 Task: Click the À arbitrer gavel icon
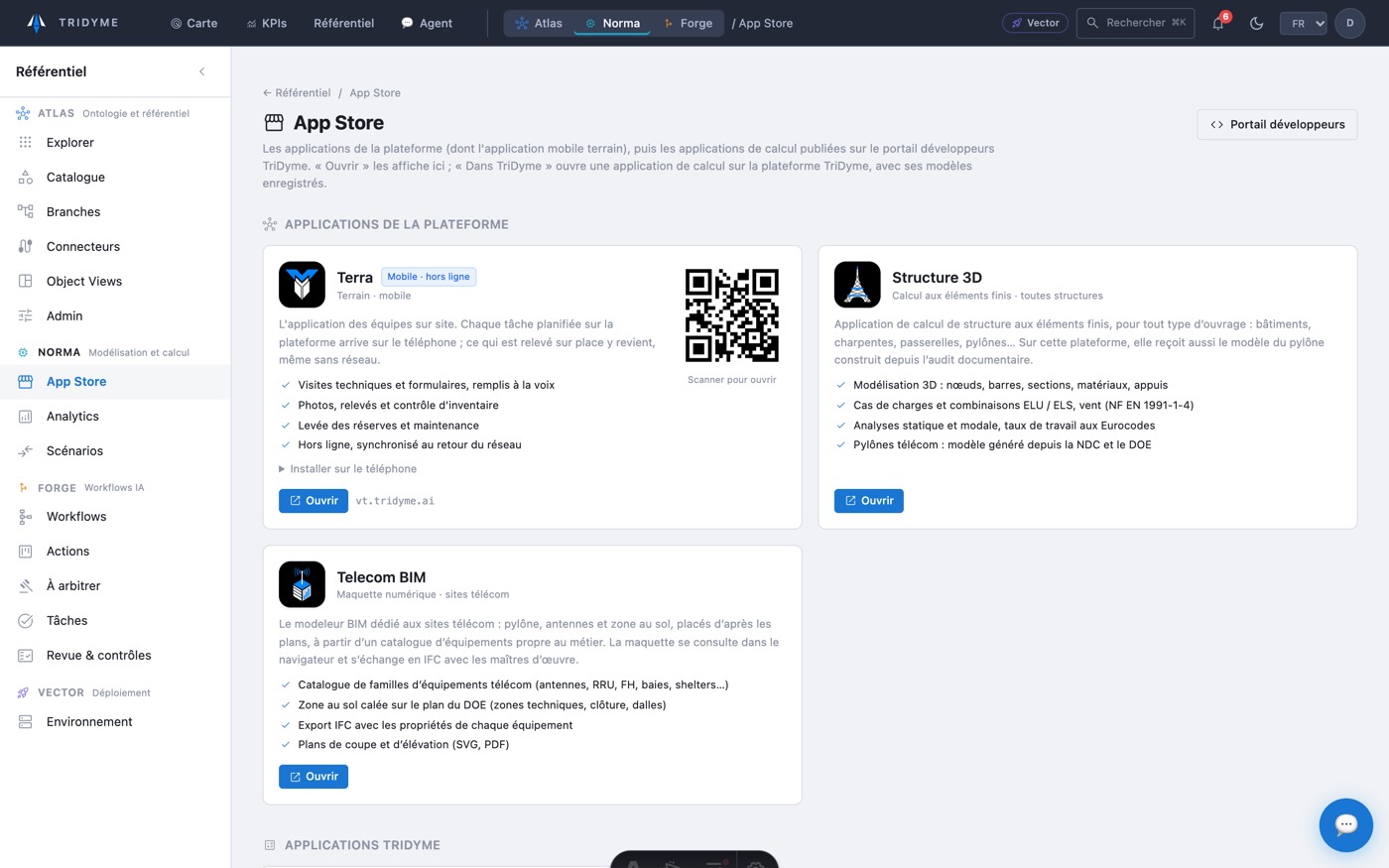[x=26, y=585]
